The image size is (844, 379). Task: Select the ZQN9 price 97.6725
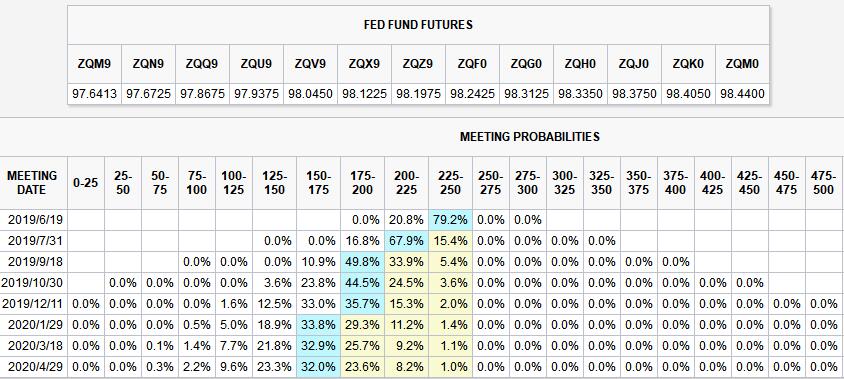coord(149,94)
